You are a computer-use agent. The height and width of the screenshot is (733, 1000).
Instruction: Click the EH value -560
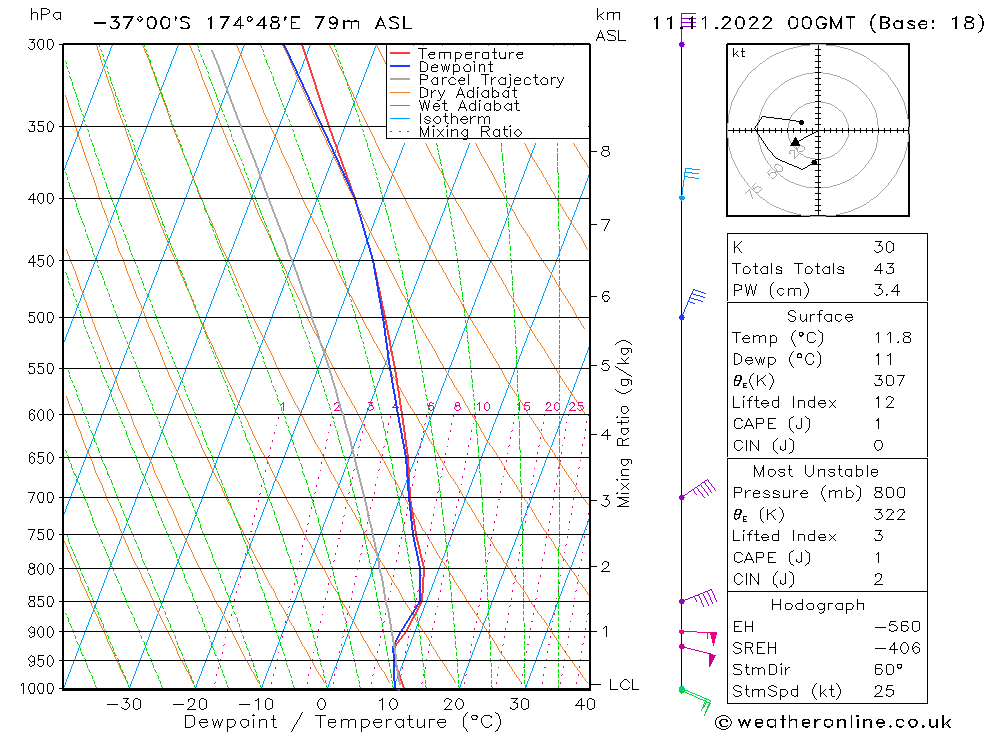coord(897,626)
